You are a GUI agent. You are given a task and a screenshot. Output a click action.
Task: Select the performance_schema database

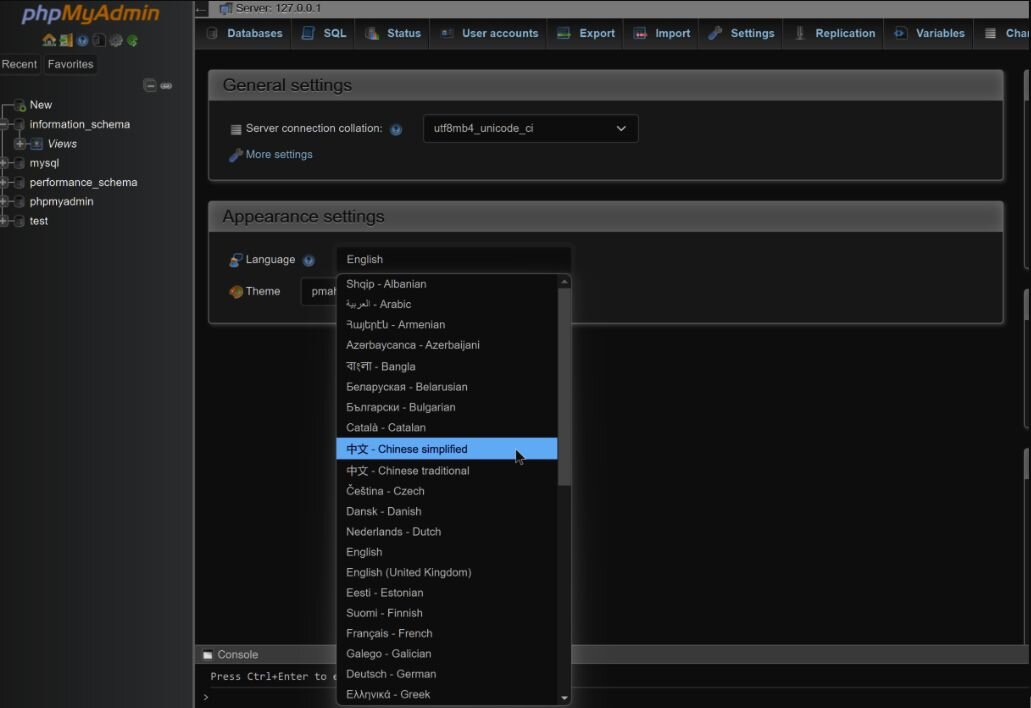point(83,183)
